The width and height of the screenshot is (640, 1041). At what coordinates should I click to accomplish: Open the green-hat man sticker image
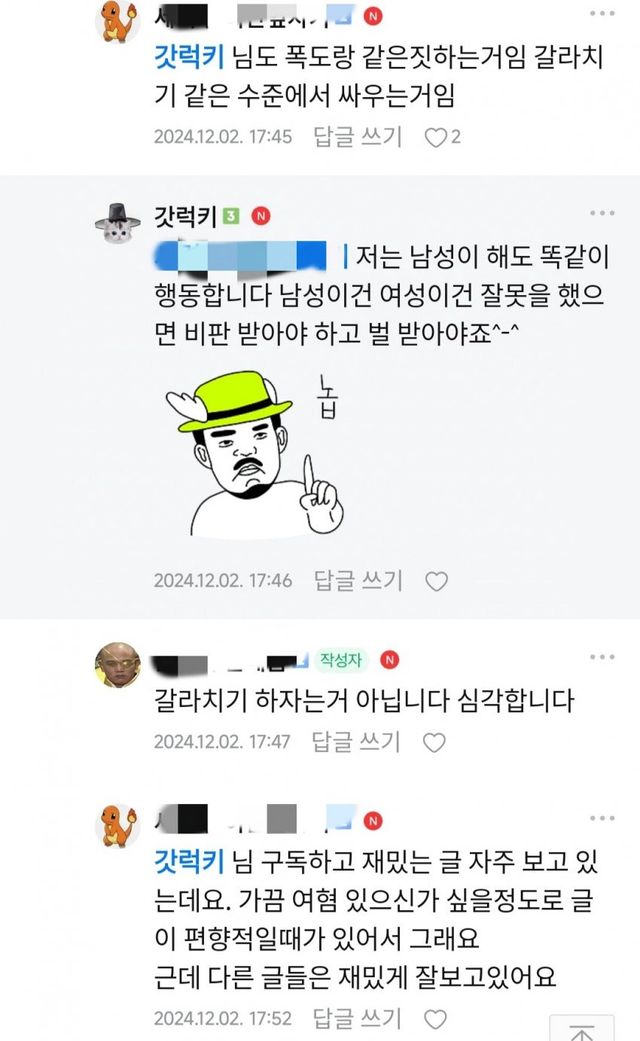256,453
